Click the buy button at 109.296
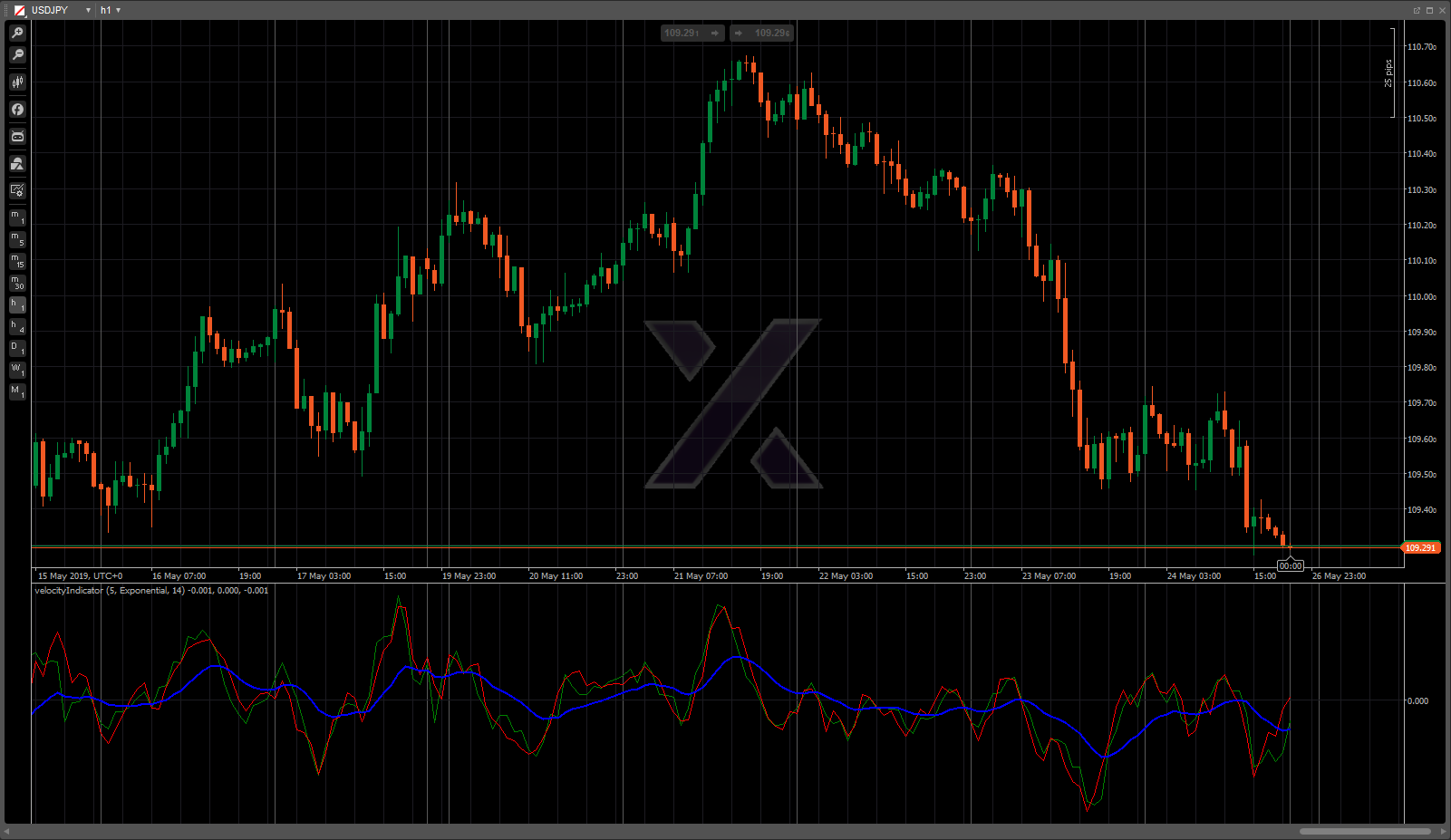1451x840 pixels. point(762,34)
